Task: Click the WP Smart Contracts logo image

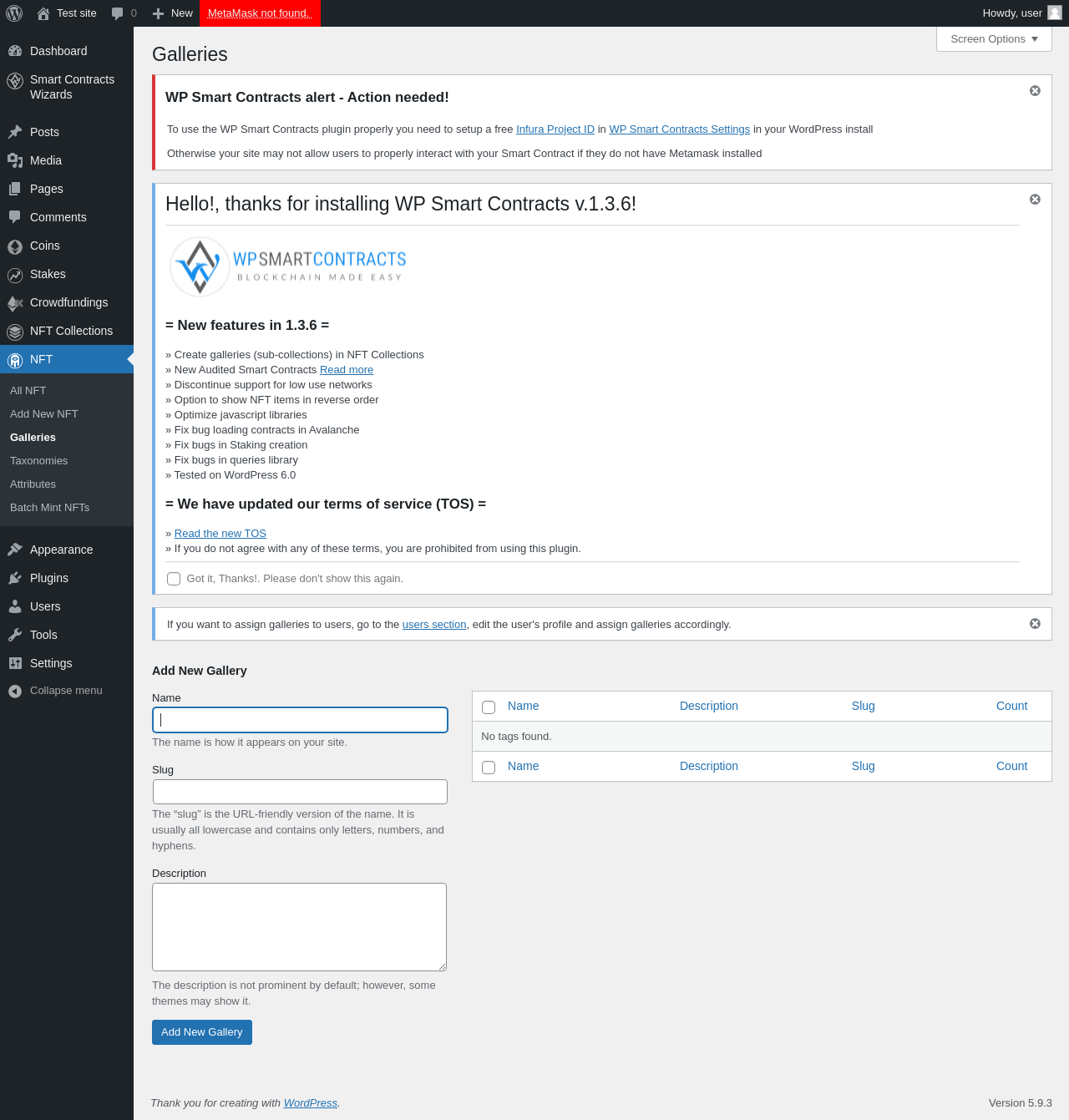Action: point(287,266)
